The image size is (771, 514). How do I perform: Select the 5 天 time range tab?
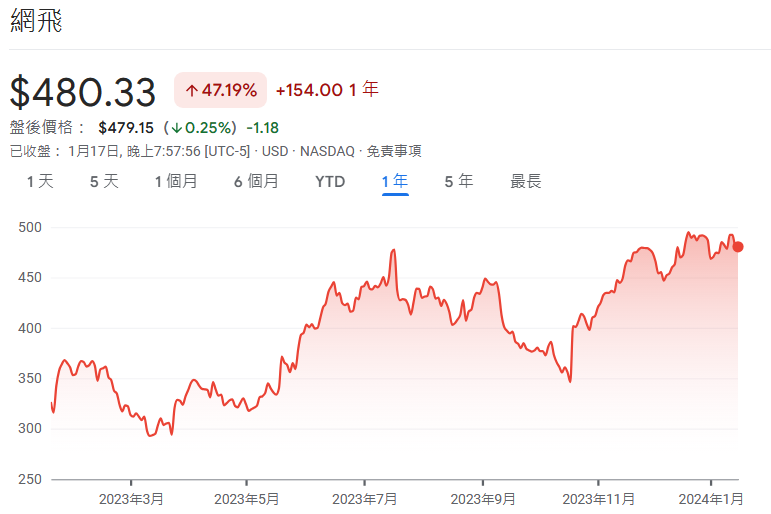tap(104, 181)
